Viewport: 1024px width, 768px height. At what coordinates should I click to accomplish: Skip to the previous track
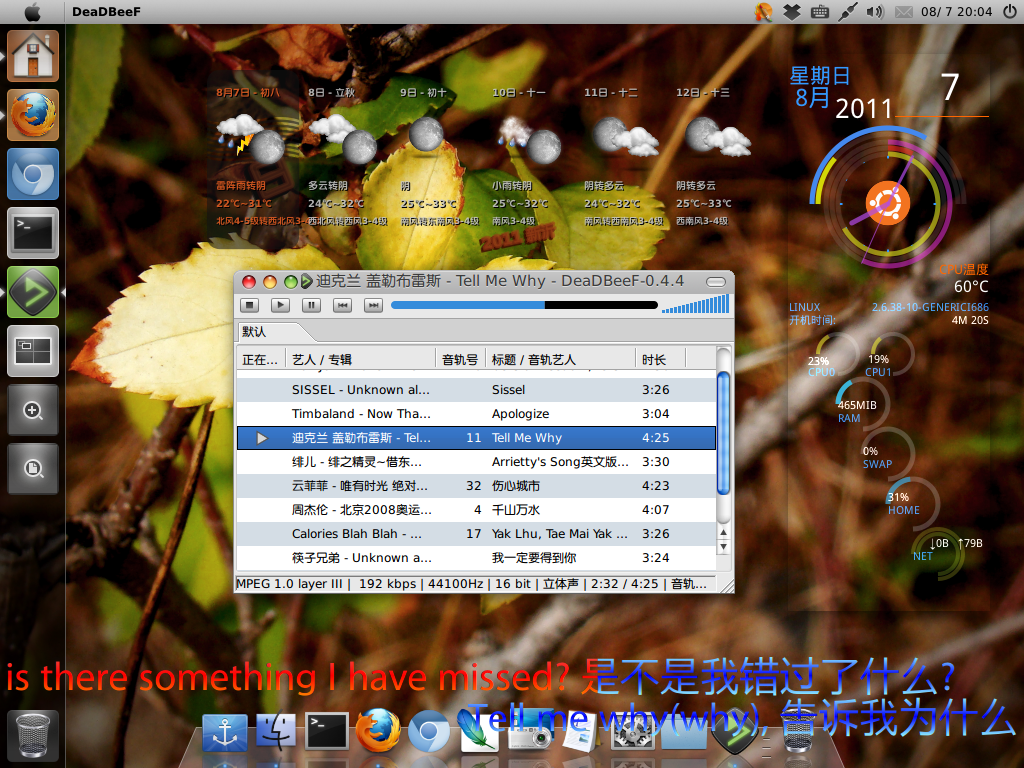[x=342, y=305]
